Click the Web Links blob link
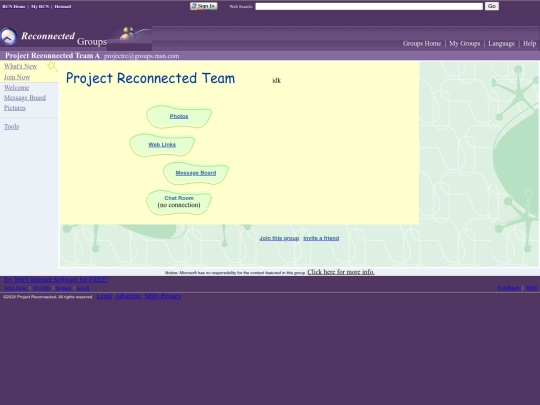 [162, 145]
